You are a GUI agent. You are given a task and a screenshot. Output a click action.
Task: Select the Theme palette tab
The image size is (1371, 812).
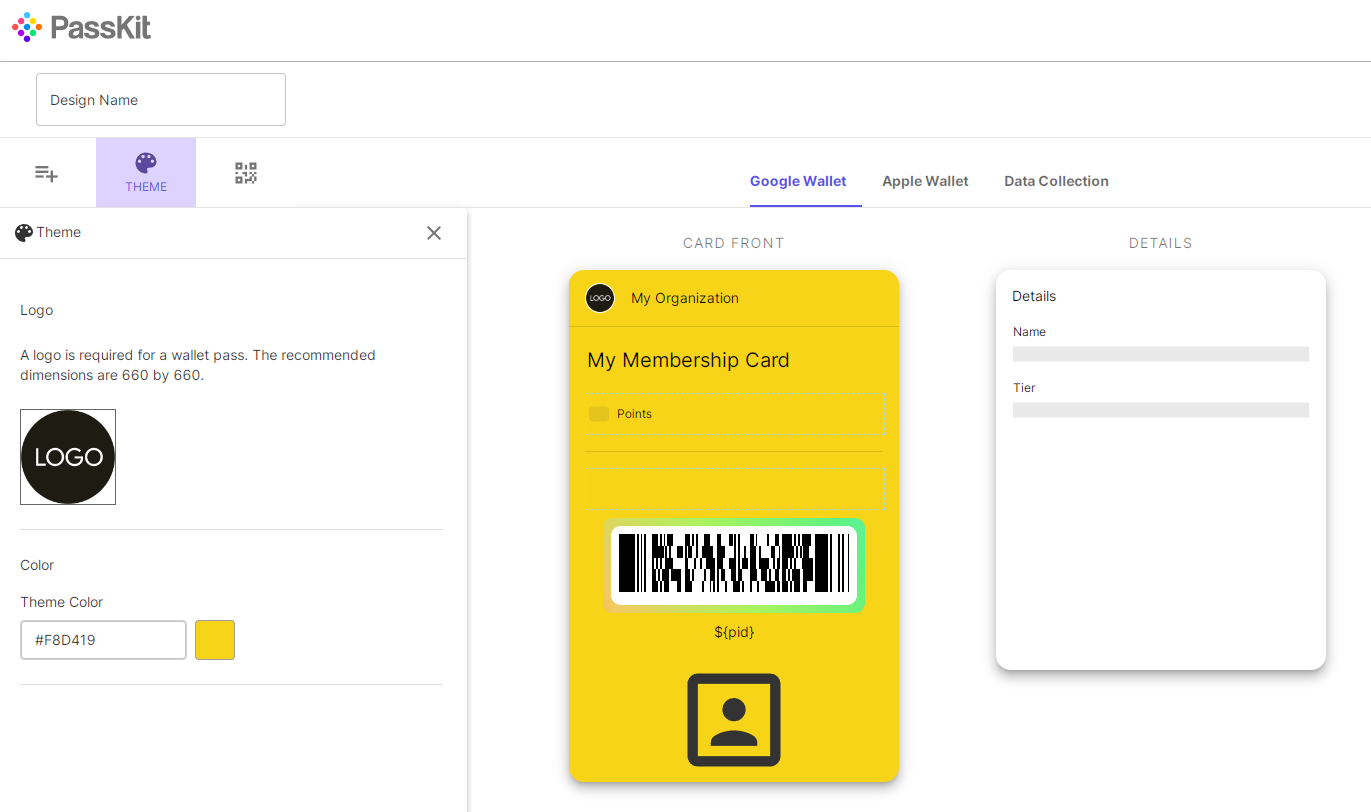[x=146, y=172]
